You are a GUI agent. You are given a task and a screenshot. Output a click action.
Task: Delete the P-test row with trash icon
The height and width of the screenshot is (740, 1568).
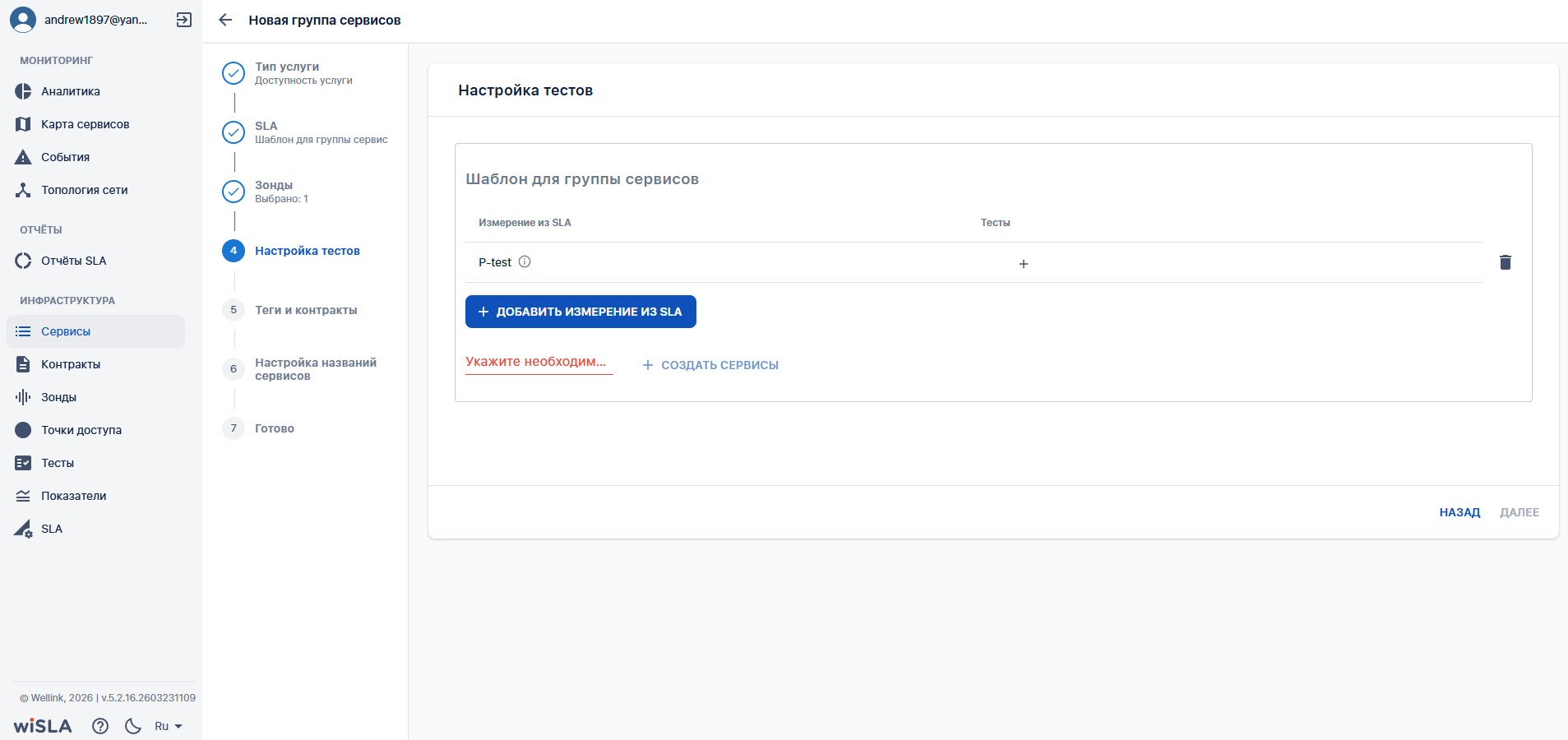pyautogui.click(x=1506, y=262)
